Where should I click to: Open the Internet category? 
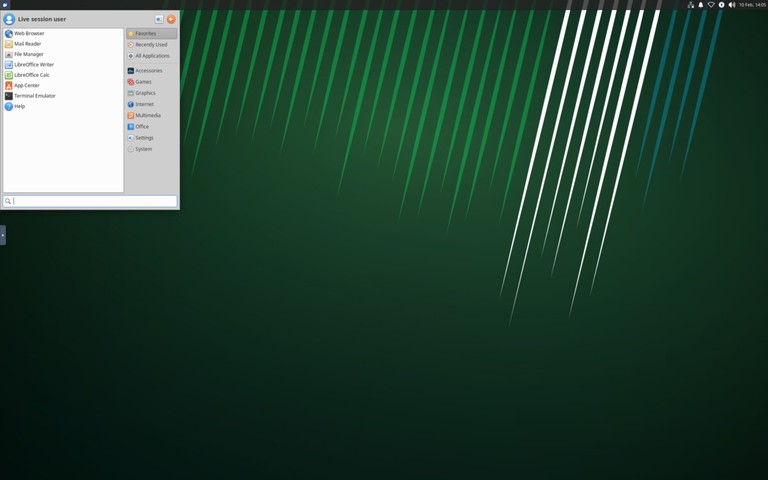click(151, 104)
